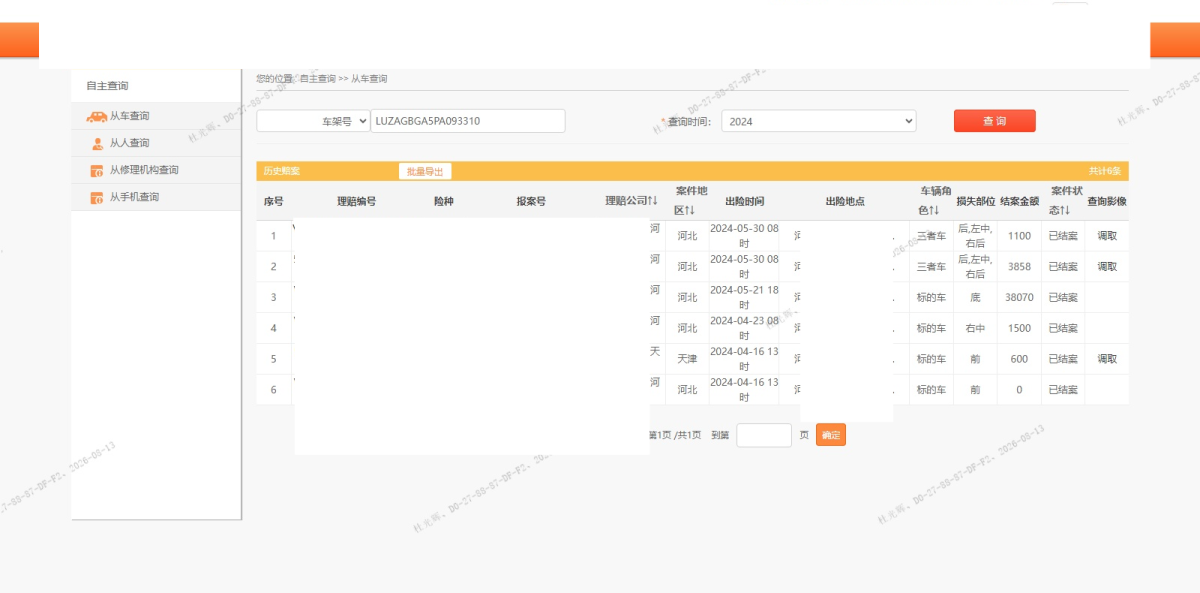
Task: Click the settlement amount 0 in row 6
Action: [x=1019, y=390]
